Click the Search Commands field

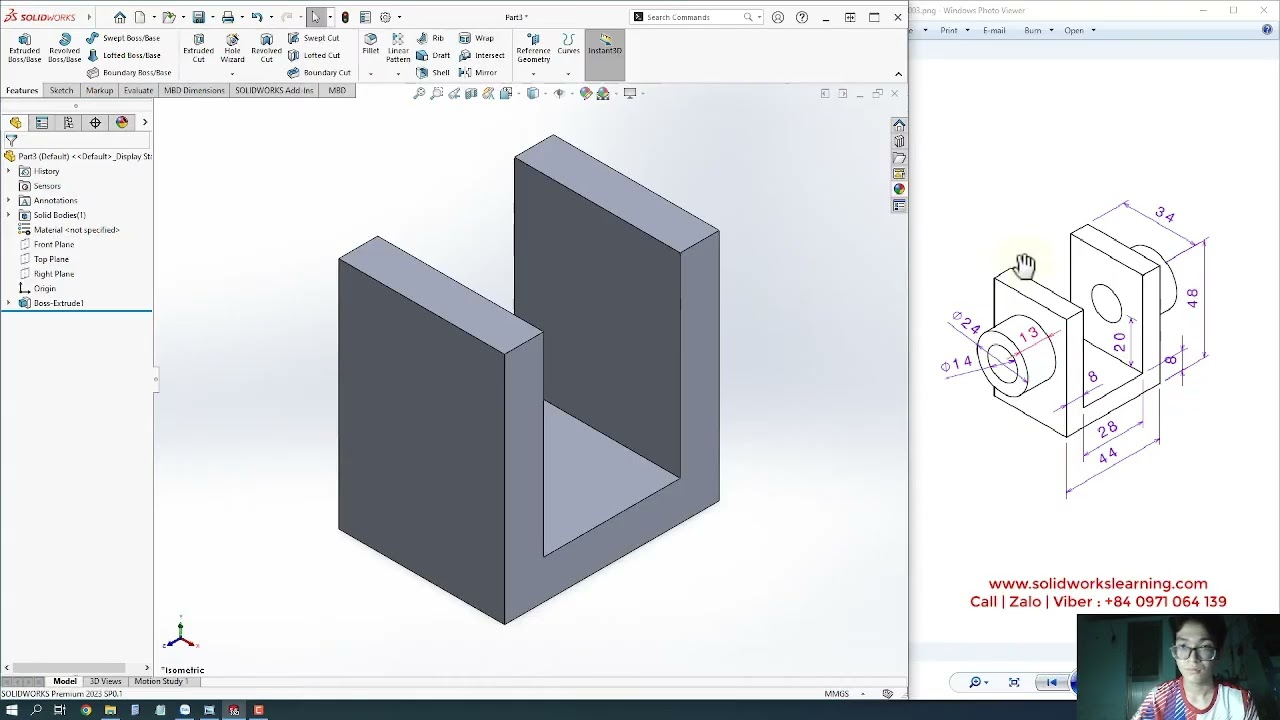pyautogui.click(x=694, y=17)
